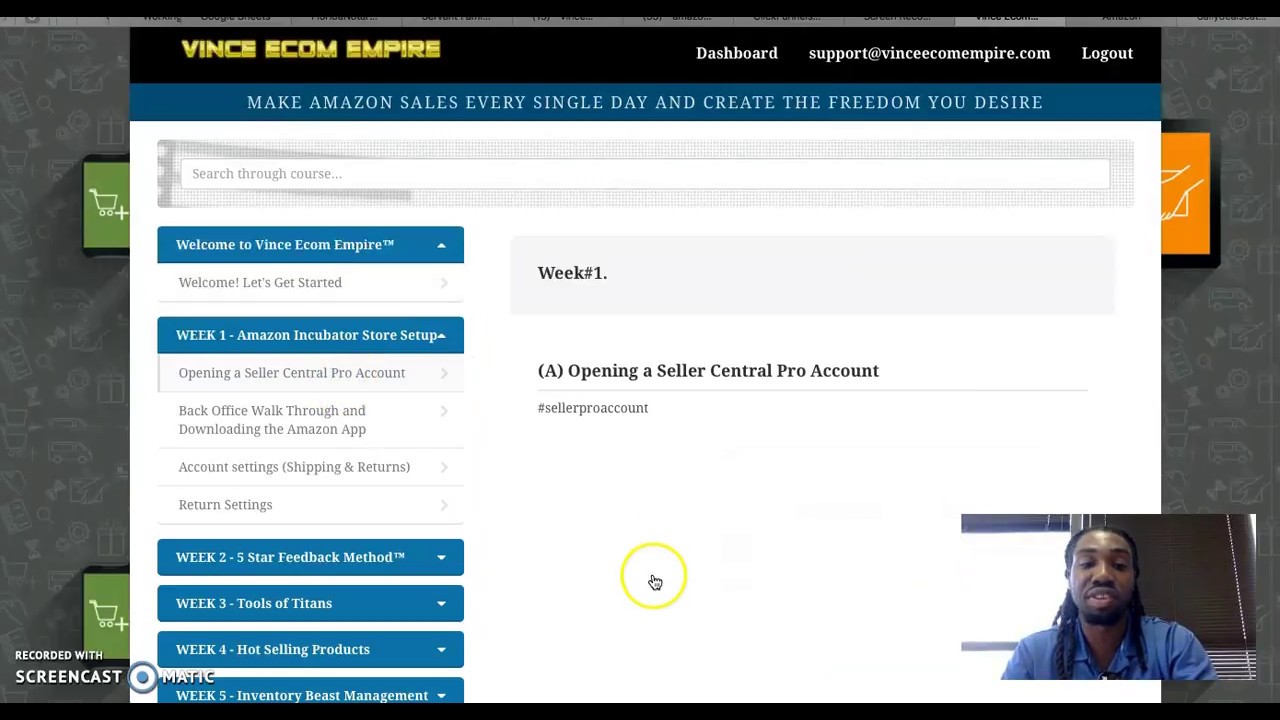Click the support@vinceecomempire.com email link
Image resolution: width=1280 pixels, height=720 pixels.
(929, 53)
